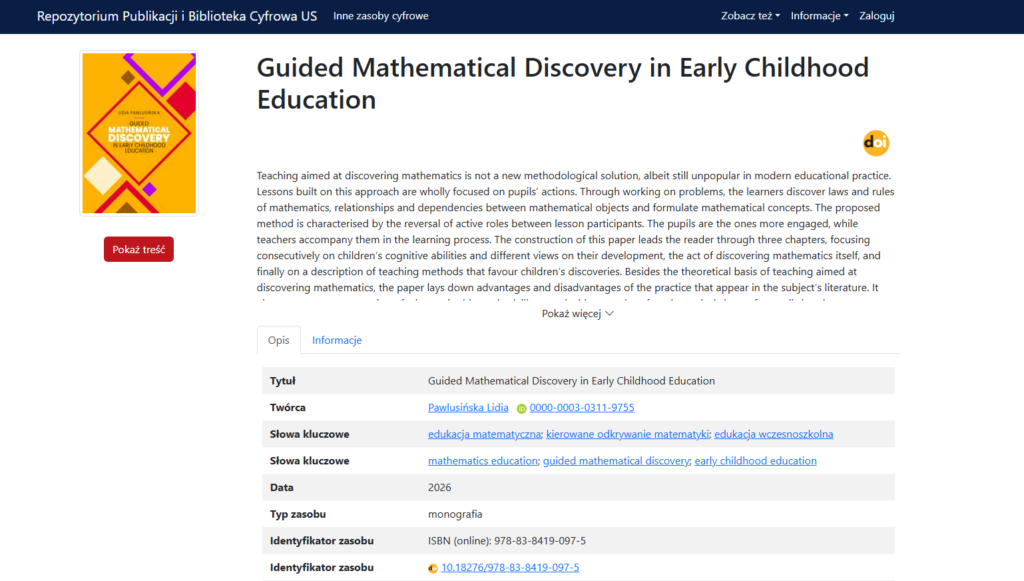
Task: Open the book cover thumbnail
Action: (x=139, y=133)
